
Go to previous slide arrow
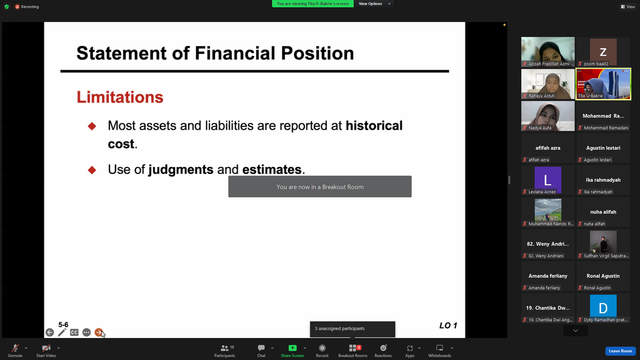click(x=50, y=332)
